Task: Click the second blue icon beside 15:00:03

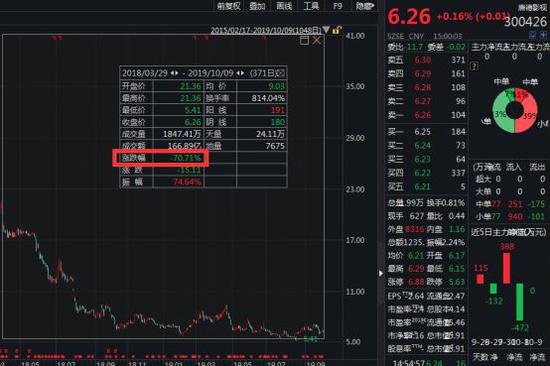Action: click(543, 35)
